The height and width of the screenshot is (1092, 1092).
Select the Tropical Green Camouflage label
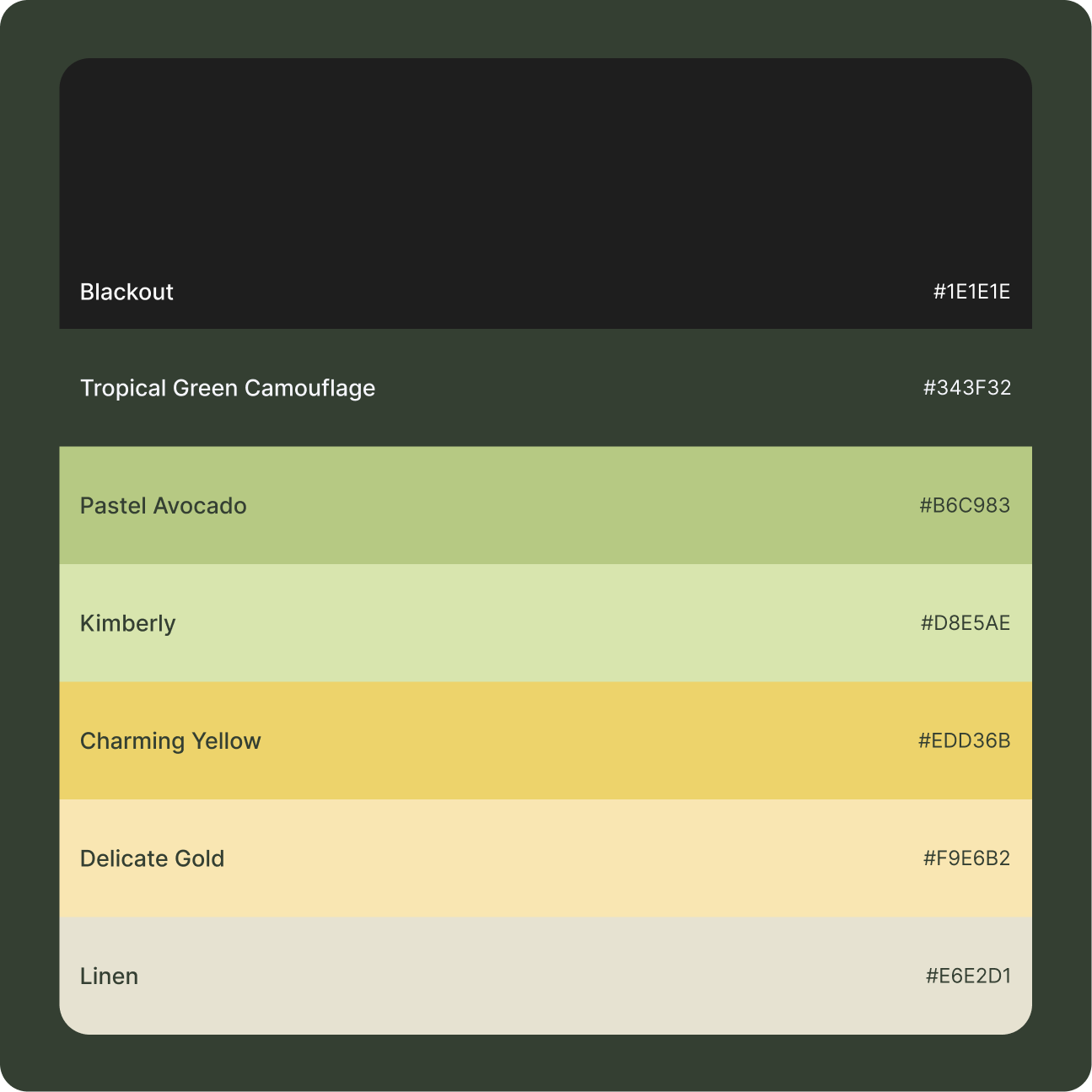coord(228,388)
